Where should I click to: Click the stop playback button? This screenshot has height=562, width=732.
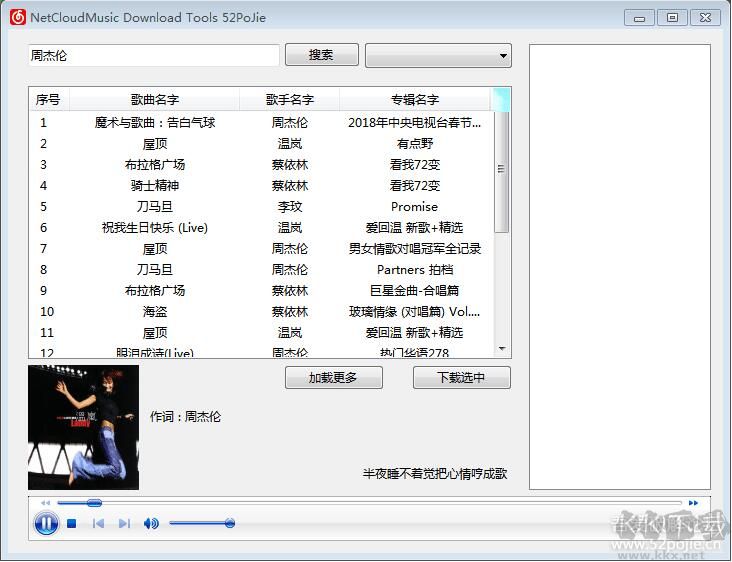(x=72, y=523)
